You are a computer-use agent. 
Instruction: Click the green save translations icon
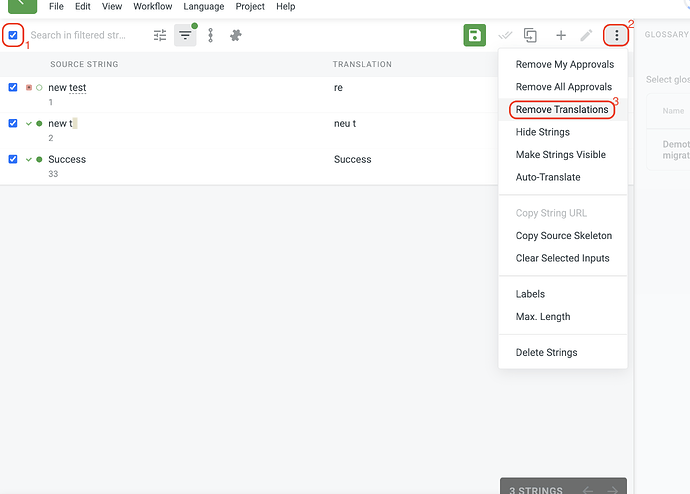(x=474, y=35)
